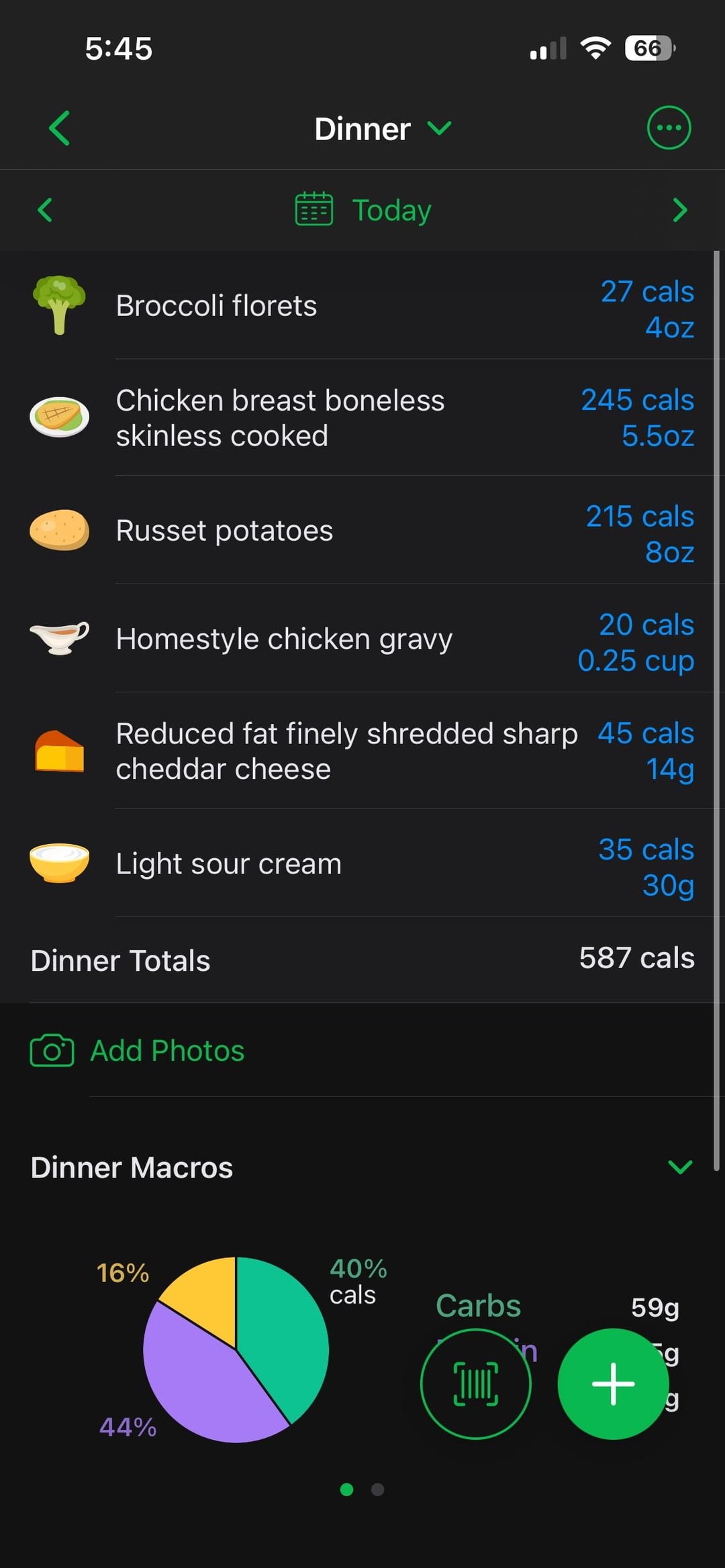The height and width of the screenshot is (1568, 725).
Task: Tap the back arrow beside Dinner
Action: (59, 128)
